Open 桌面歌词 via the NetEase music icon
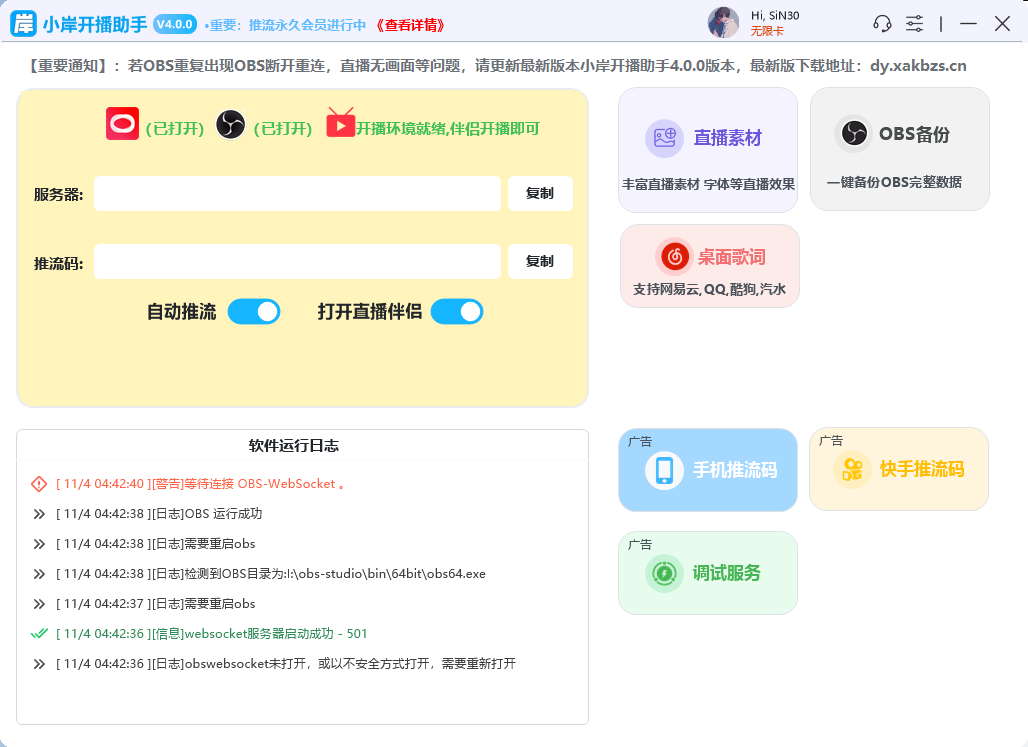The image size is (1028, 747). (x=674, y=256)
